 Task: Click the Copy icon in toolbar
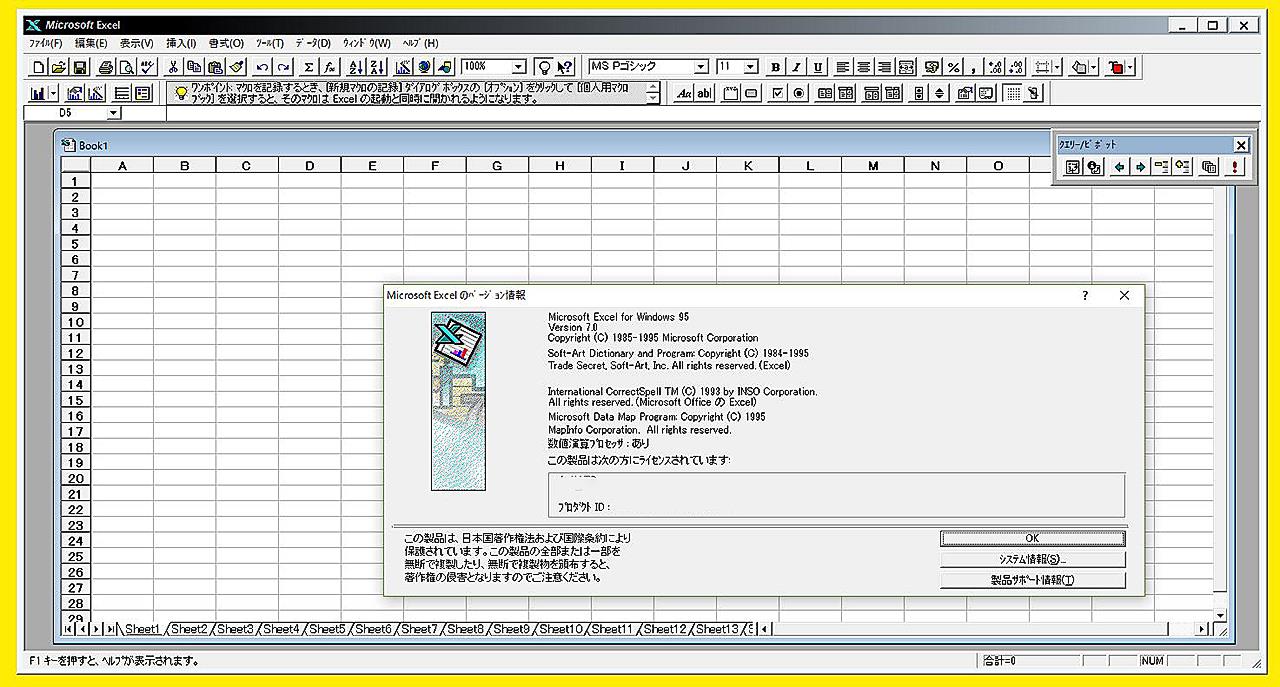coord(194,67)
